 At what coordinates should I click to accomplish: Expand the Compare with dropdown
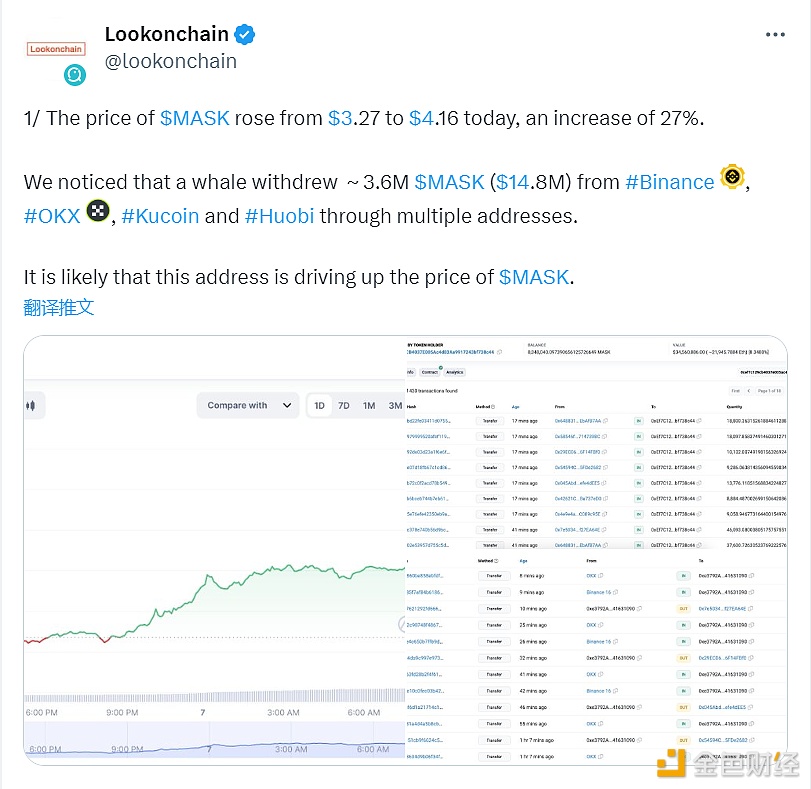pos(248,406)
